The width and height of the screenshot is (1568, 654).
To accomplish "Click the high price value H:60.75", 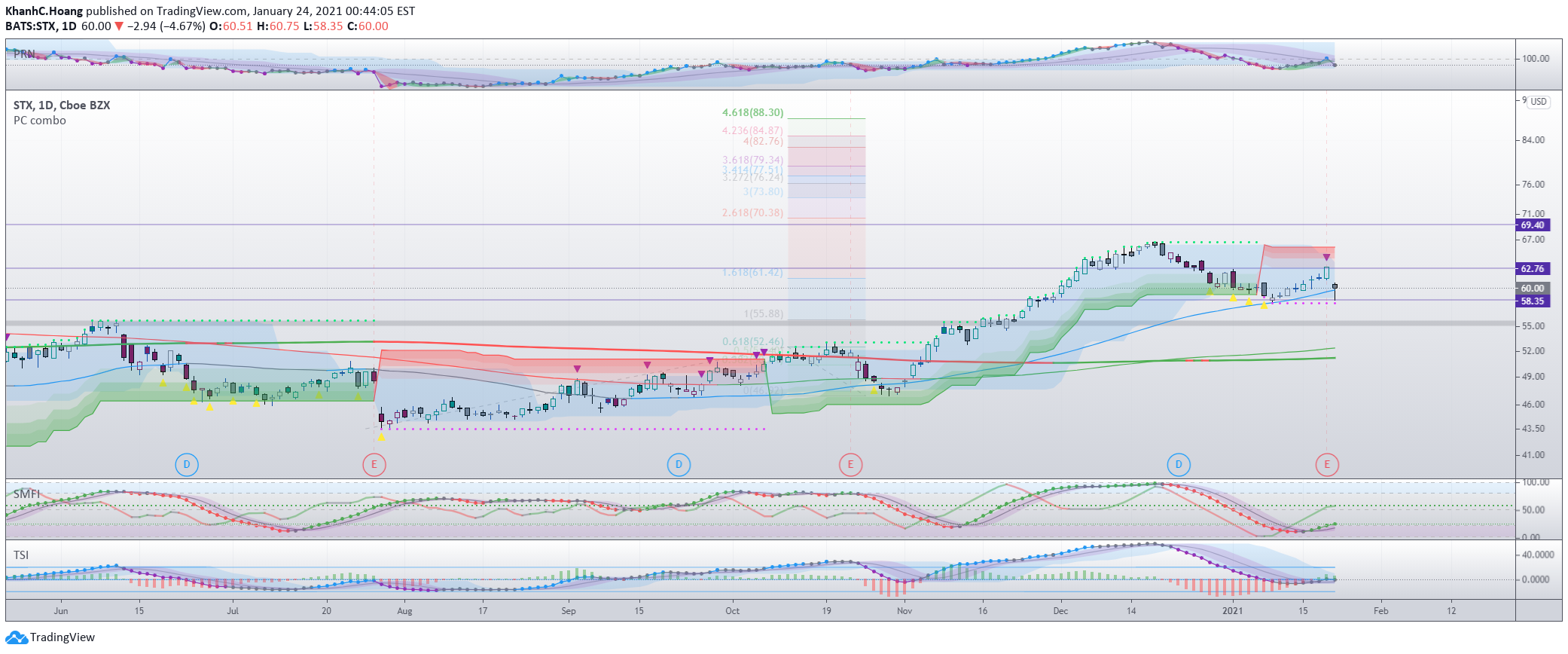I will click(x=278, y=26).
